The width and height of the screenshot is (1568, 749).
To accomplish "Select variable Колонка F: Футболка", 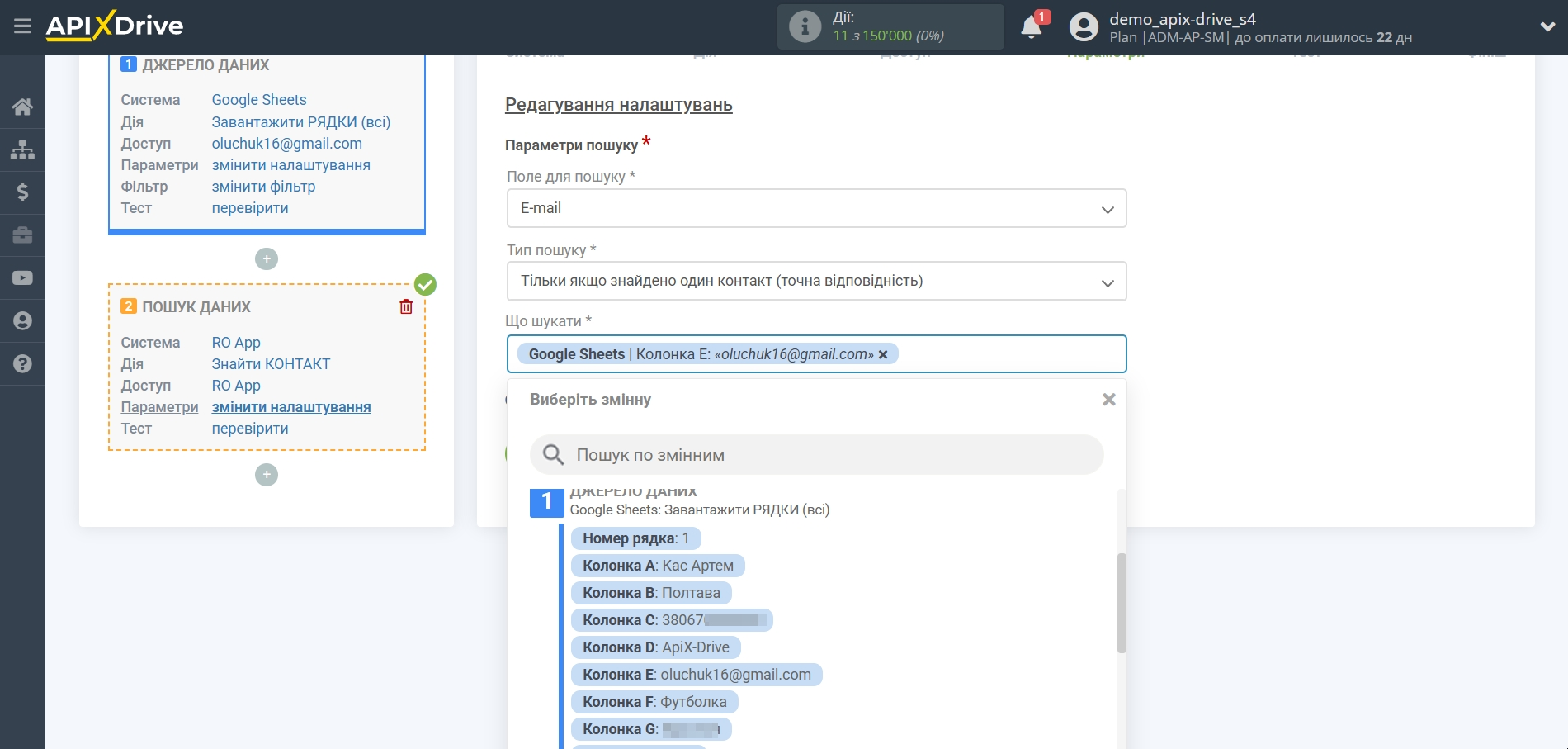I will (654, 702).
